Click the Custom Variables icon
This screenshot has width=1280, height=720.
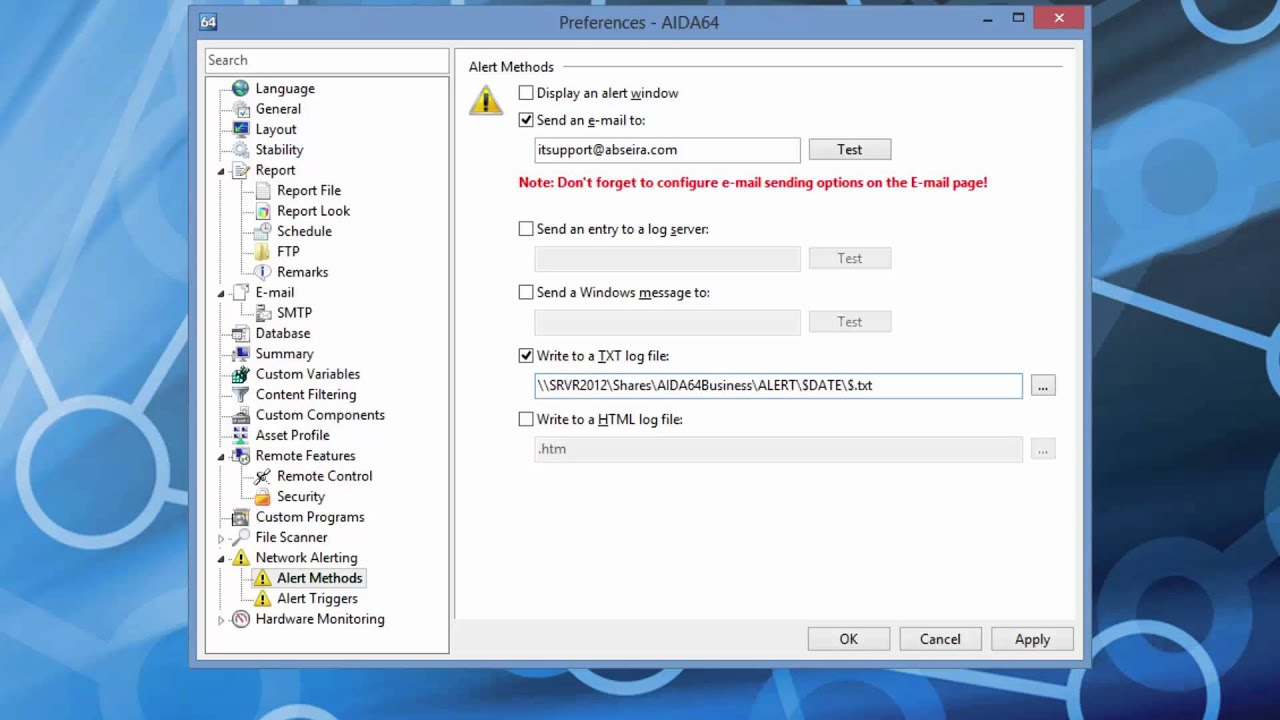tap(240, 374)
